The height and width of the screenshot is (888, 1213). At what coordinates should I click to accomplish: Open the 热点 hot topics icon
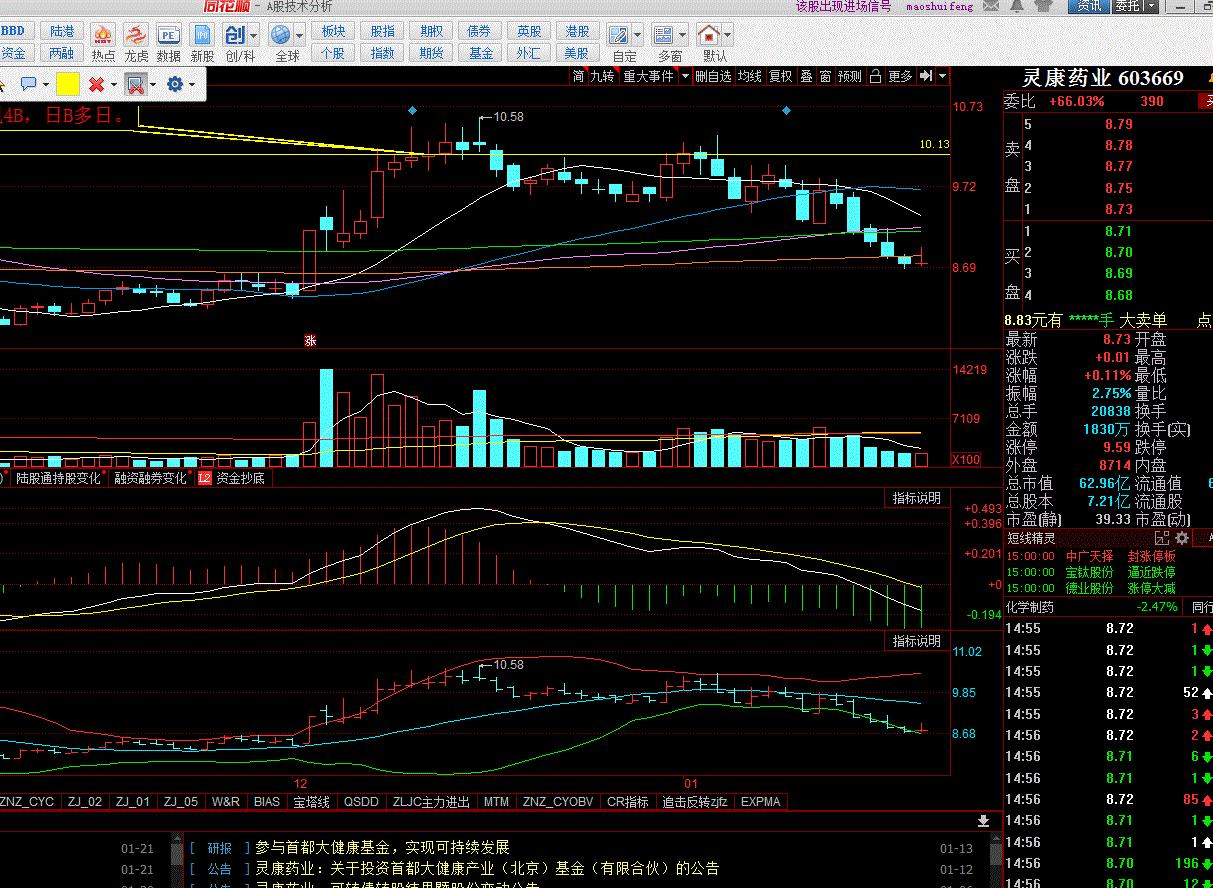(x=103, y=37)
